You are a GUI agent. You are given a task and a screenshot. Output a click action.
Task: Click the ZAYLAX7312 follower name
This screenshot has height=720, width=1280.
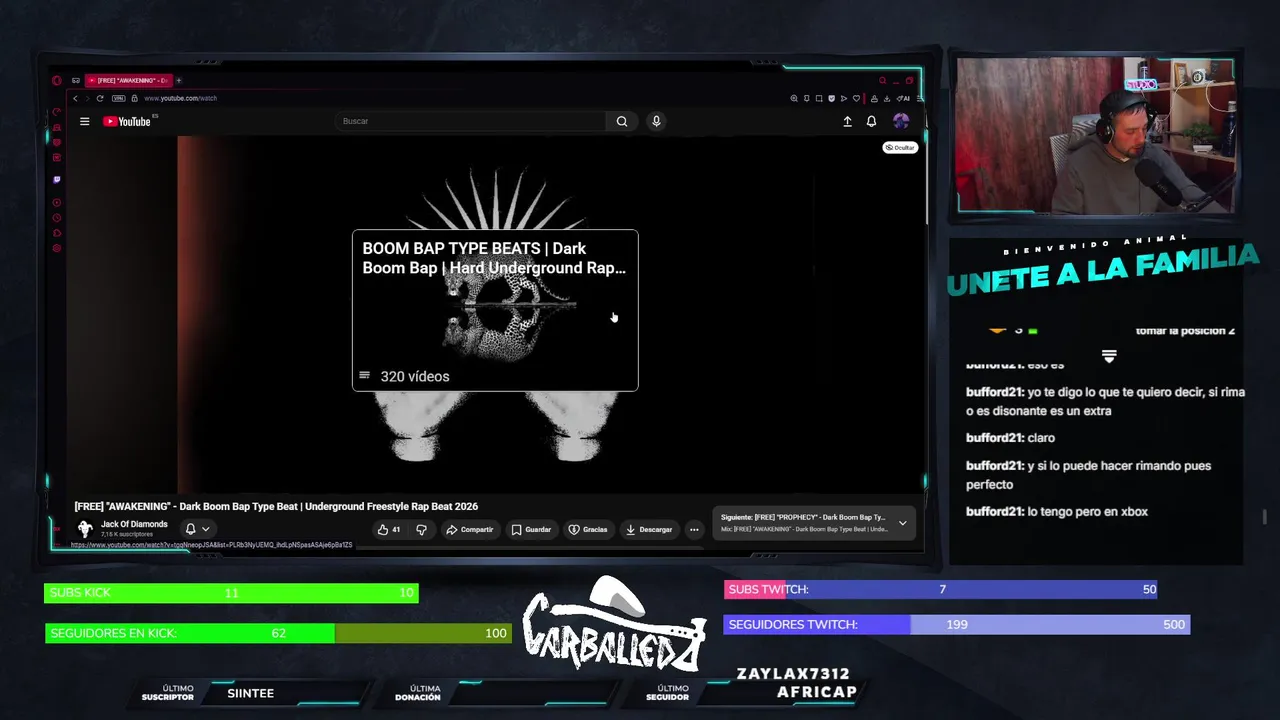[x=793, y=674]
